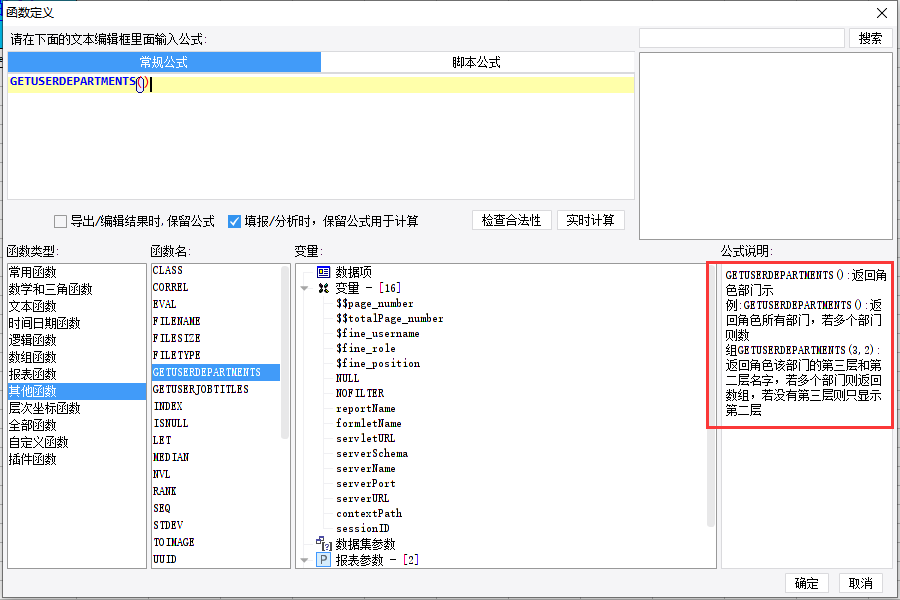Click the 检查合法性 button
Screen dimensions: 900x600
[x=511, y=220]
